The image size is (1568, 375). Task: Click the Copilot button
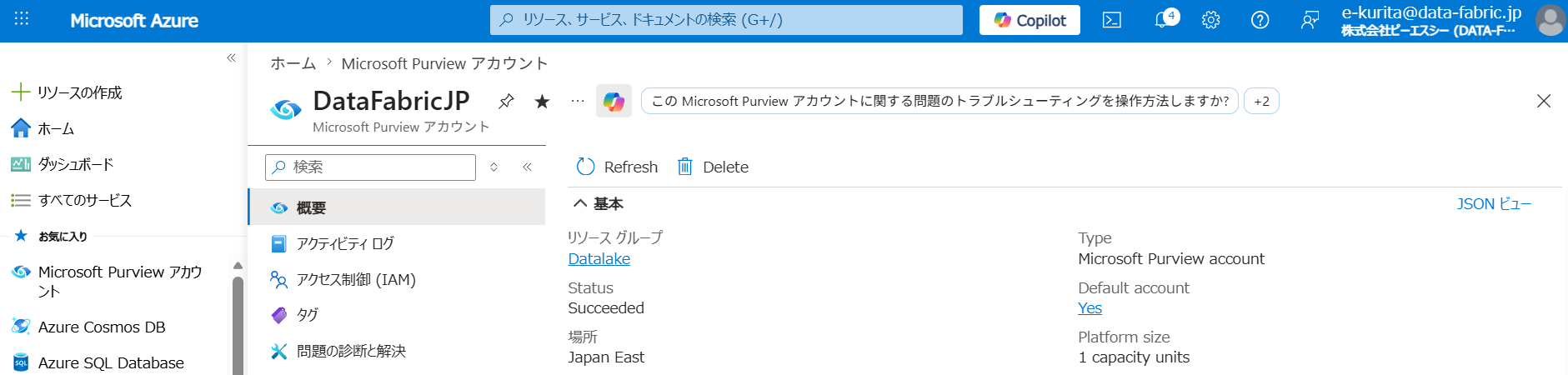1029,20
